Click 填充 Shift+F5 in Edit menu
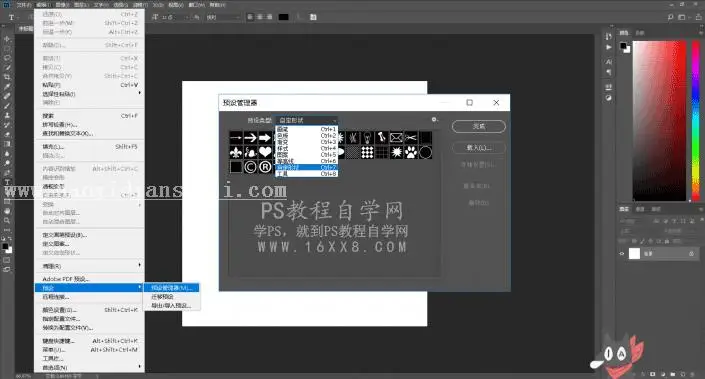 point(89,147)
